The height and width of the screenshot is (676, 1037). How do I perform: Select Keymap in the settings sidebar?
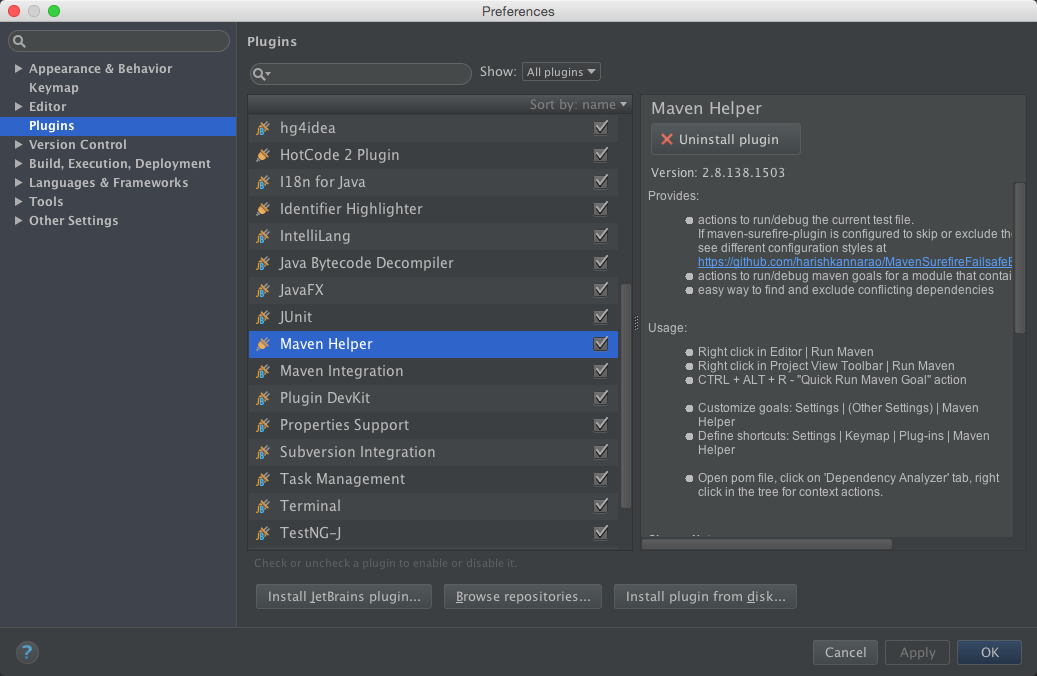point(53,87)
